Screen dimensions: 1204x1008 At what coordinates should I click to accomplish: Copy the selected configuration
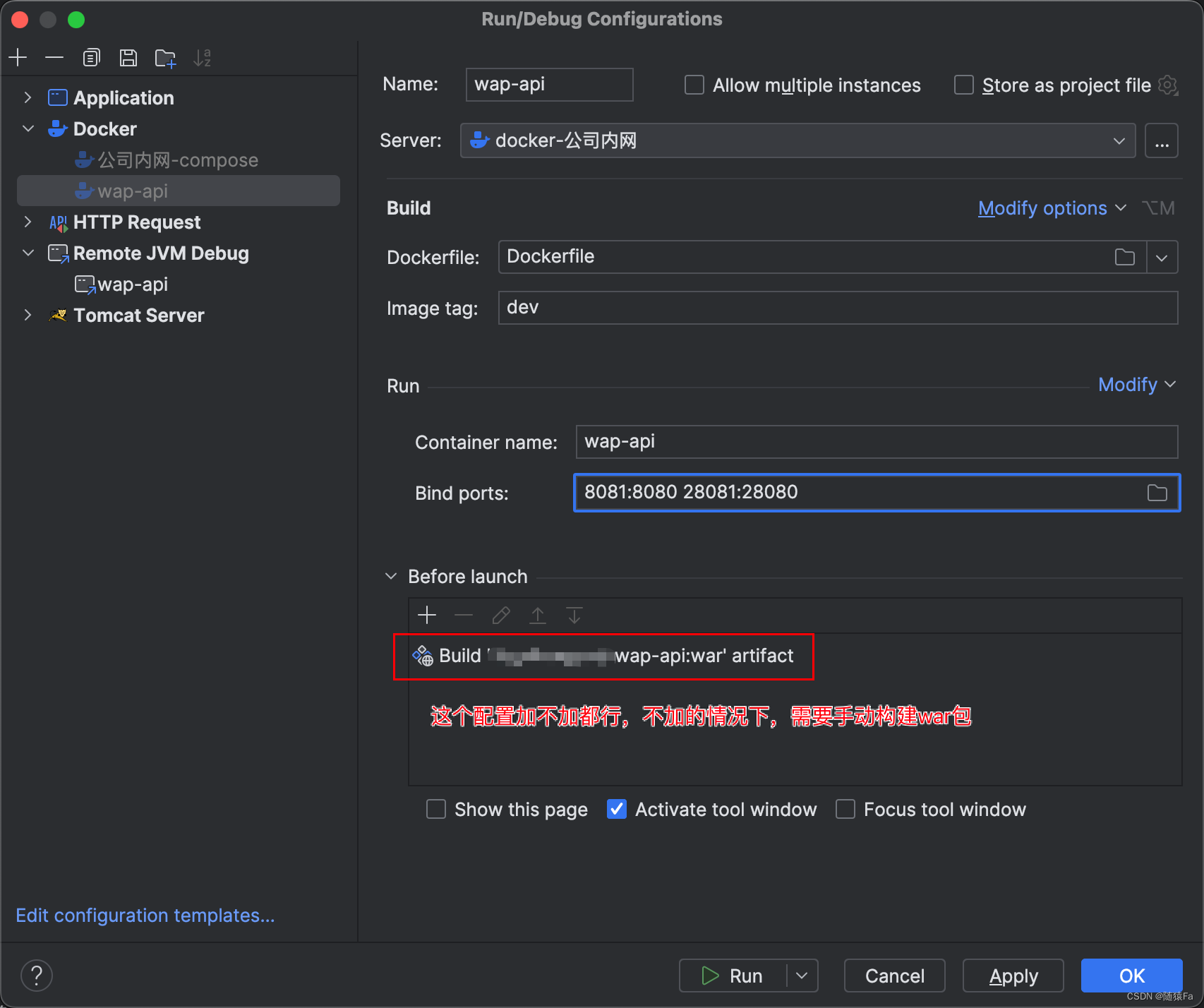tap(91, 57)
